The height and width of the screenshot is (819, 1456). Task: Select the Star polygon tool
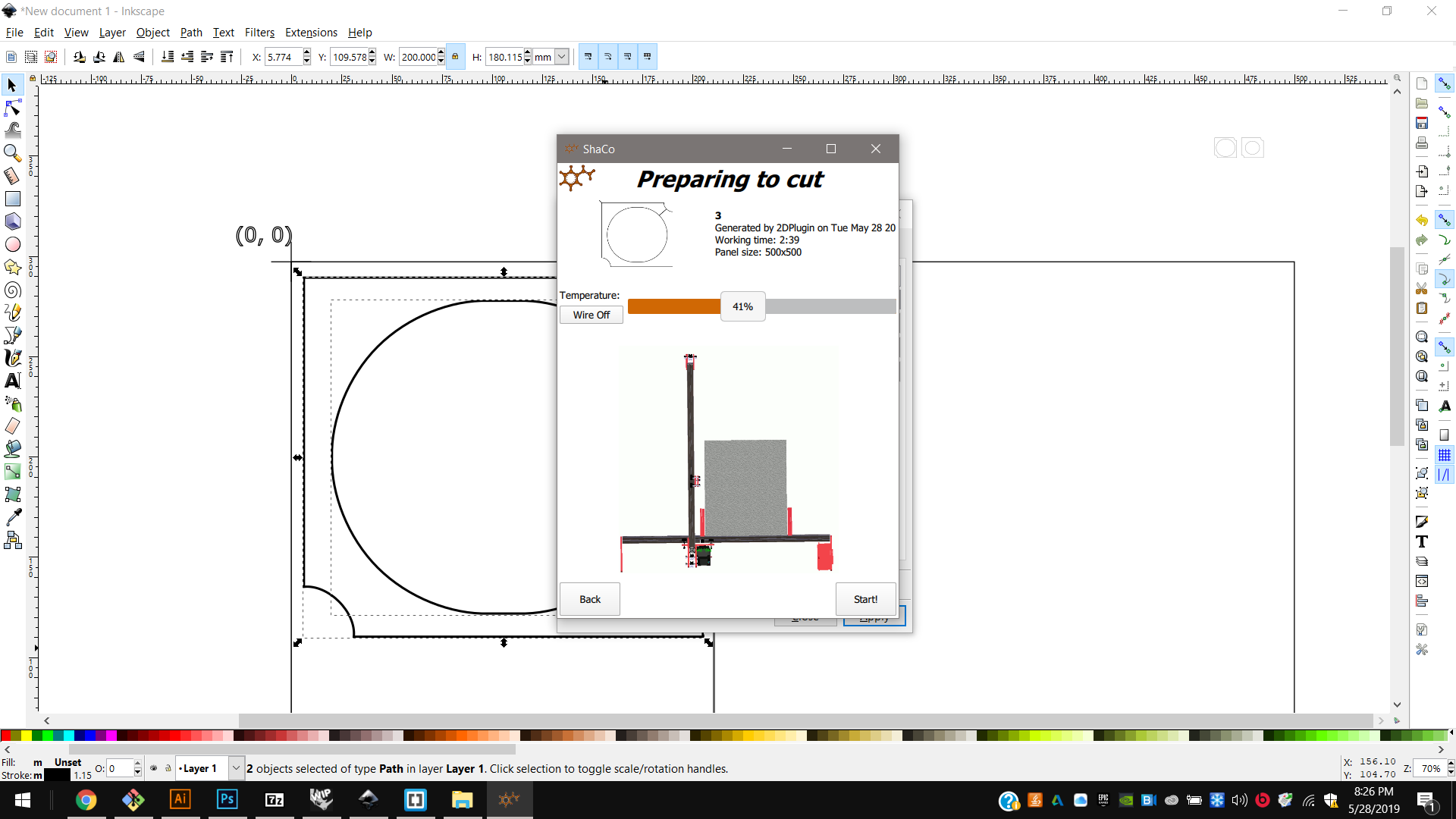[12, 267]
